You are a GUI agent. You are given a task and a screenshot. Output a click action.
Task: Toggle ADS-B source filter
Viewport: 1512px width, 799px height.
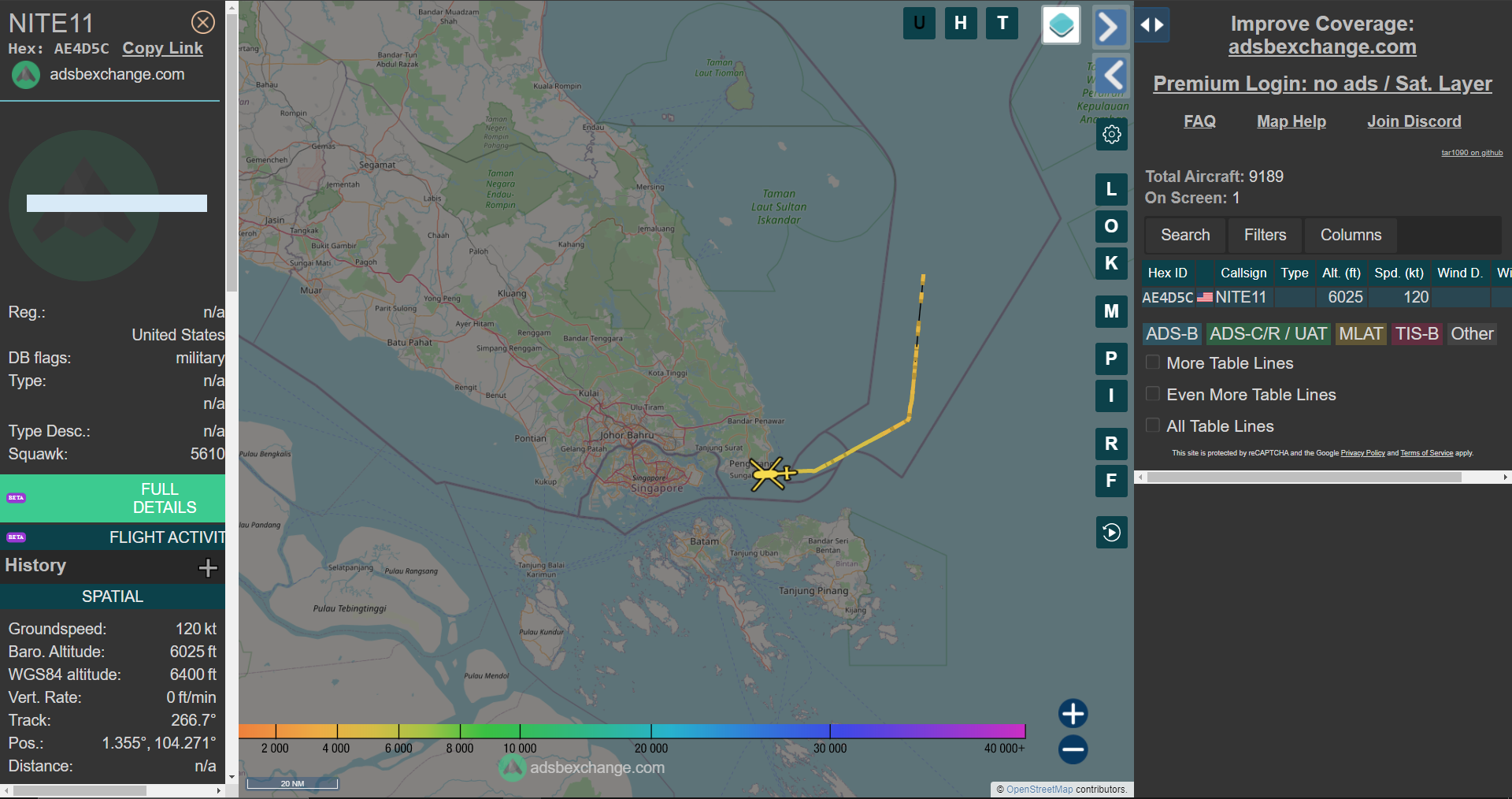point(1172,333)
